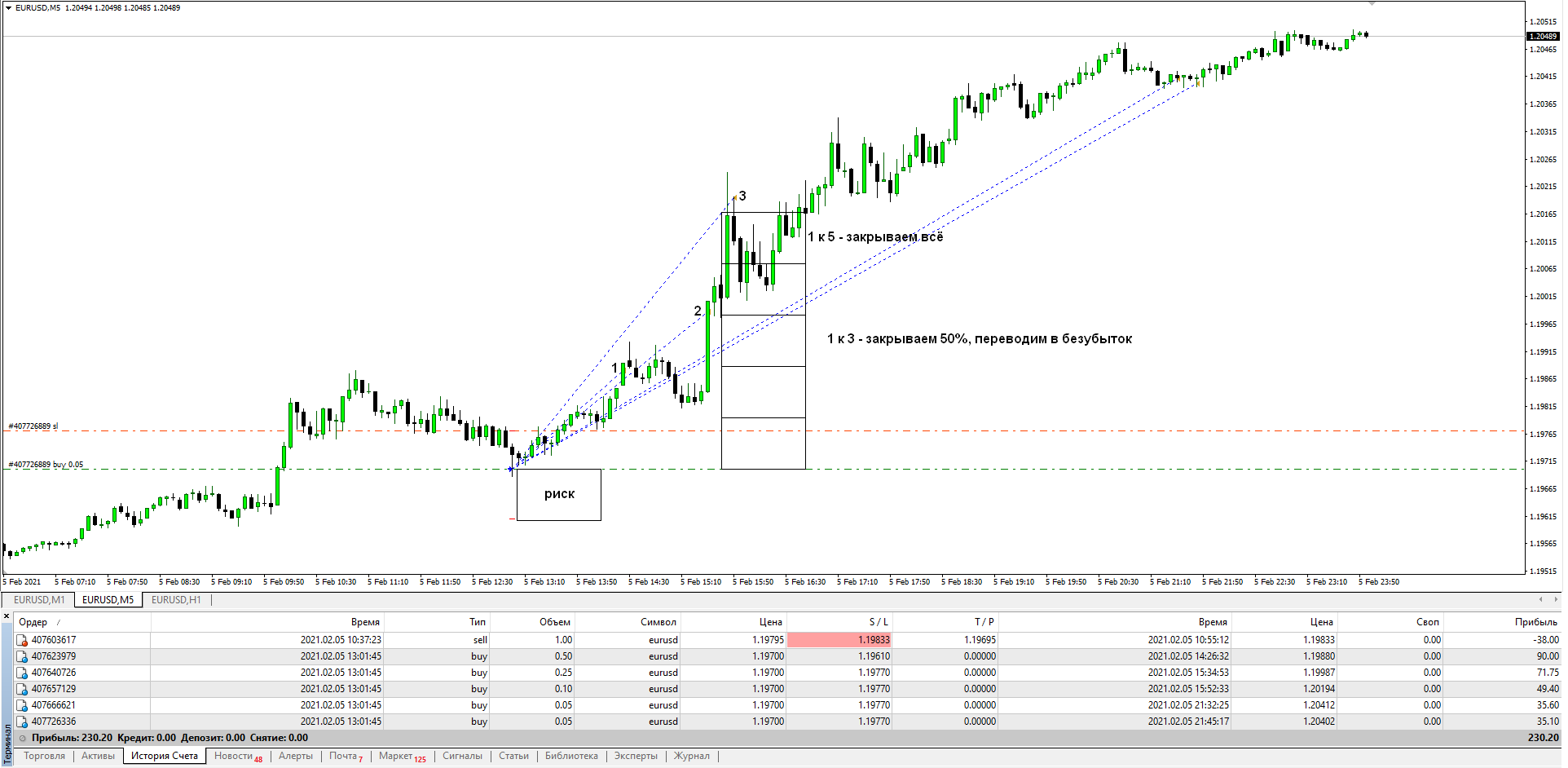Switch to the Активы tab
Screen dimensions: 1568x768
[99, 756]
